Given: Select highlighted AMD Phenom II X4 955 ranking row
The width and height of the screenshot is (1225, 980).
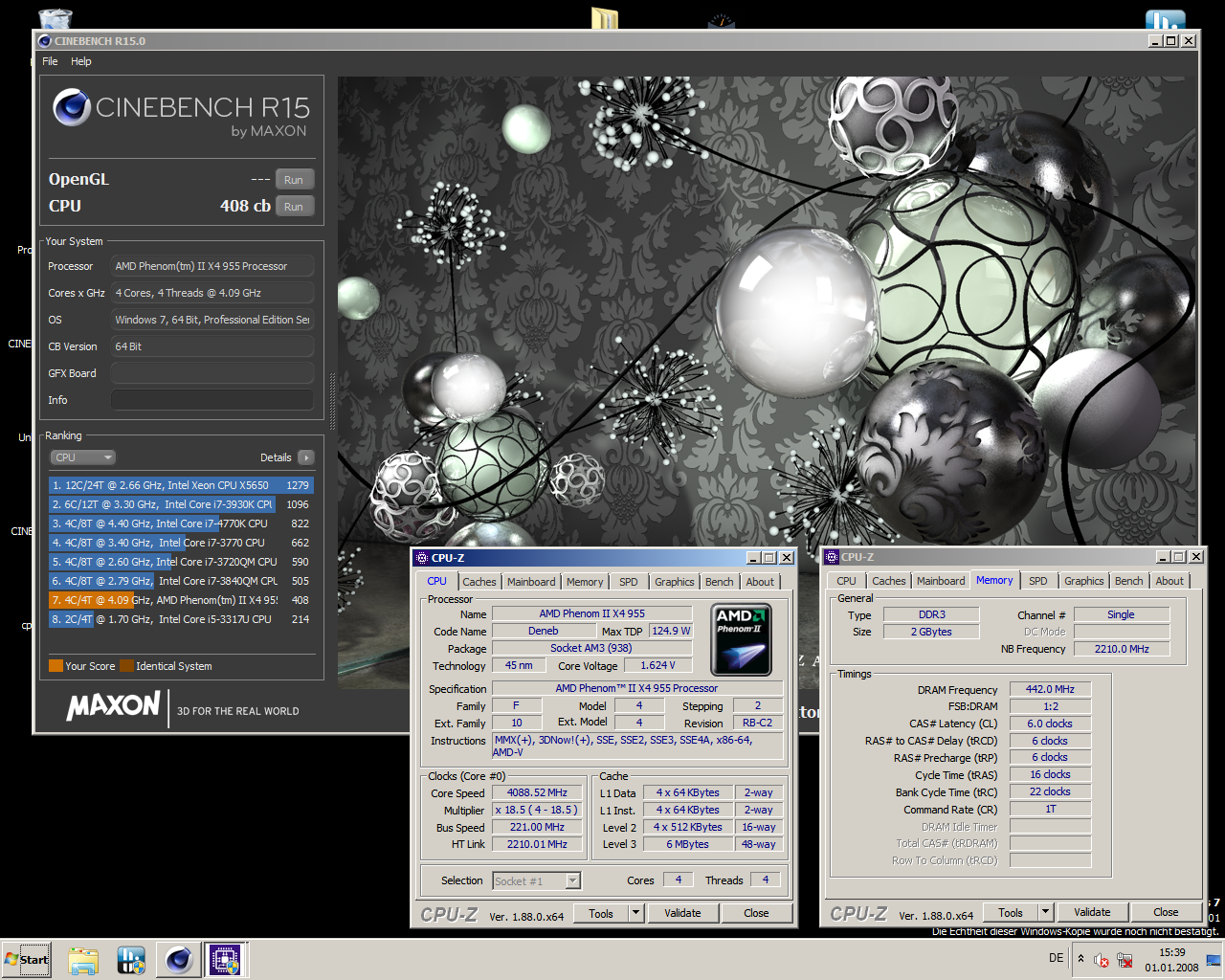Looking at the screenshot, I should (181, 600).
